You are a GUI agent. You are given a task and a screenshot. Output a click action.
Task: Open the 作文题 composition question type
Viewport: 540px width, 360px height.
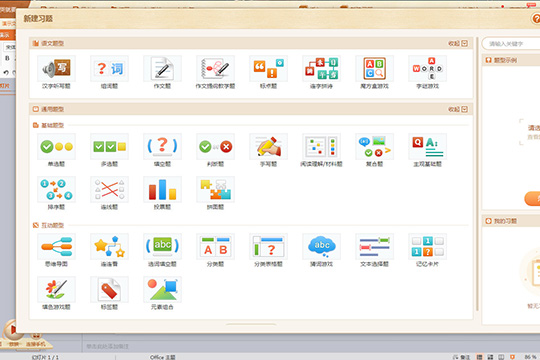[162, 69]
